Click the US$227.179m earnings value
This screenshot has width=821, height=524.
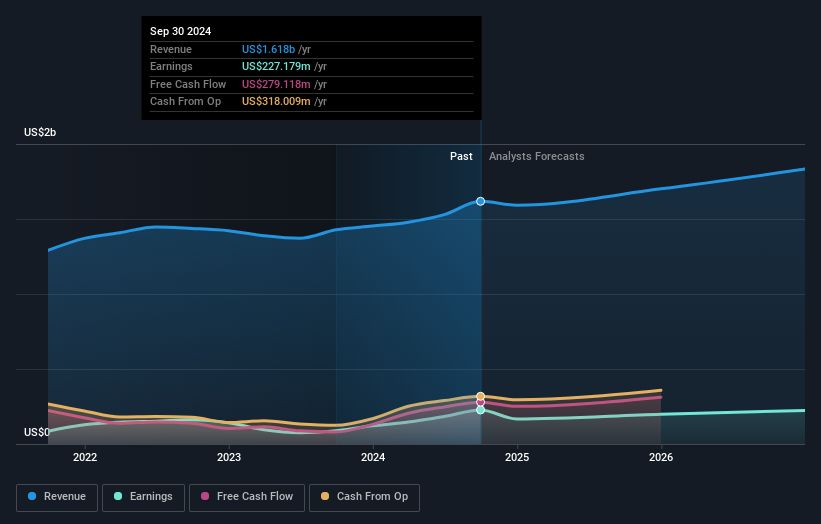tap(276, 66)
